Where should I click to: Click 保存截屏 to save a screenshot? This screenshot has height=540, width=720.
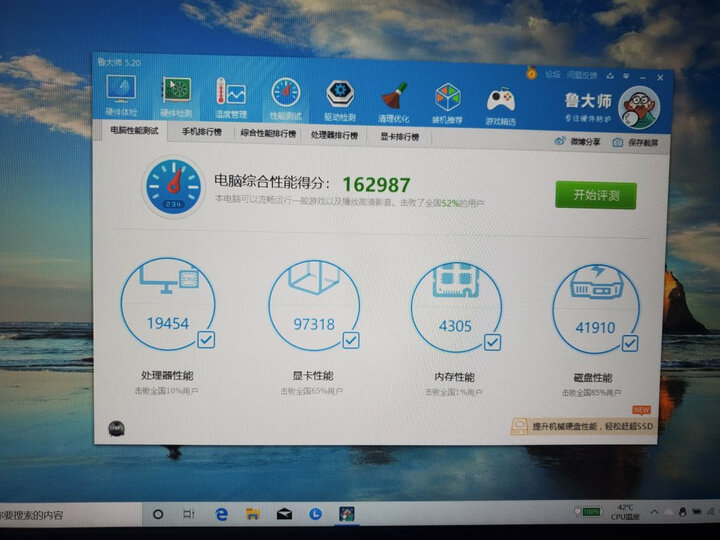coord(636,143)
